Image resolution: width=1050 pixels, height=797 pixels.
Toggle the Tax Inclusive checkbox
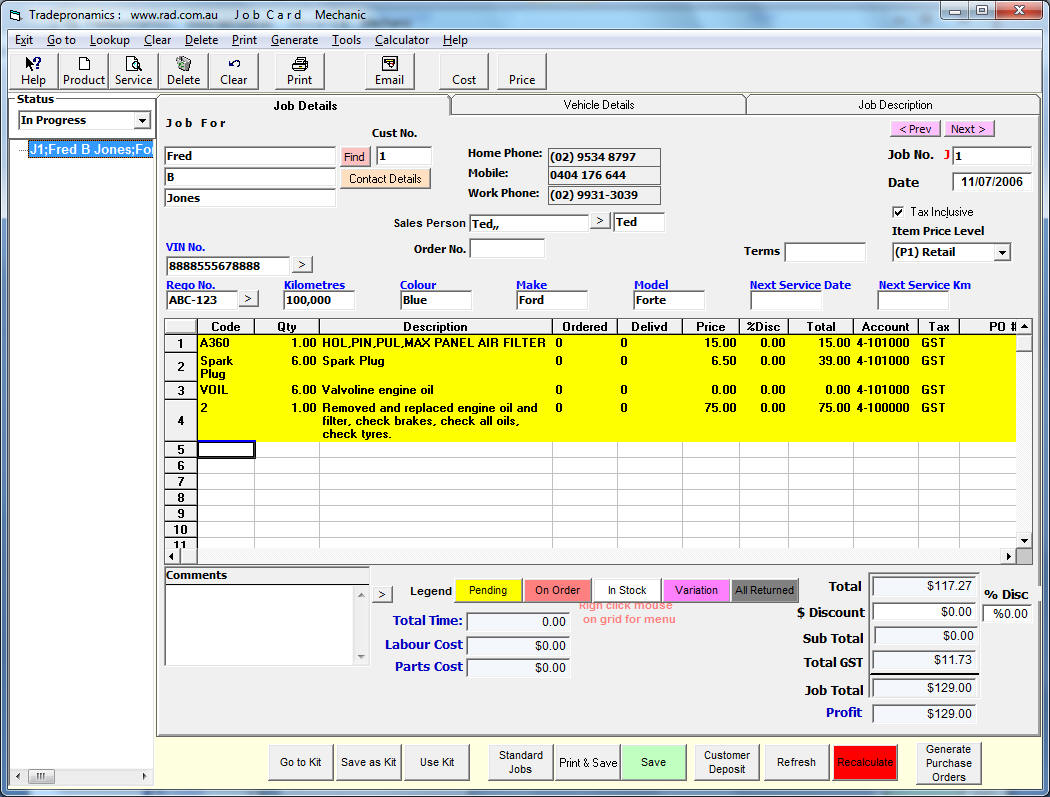(898, 212)
